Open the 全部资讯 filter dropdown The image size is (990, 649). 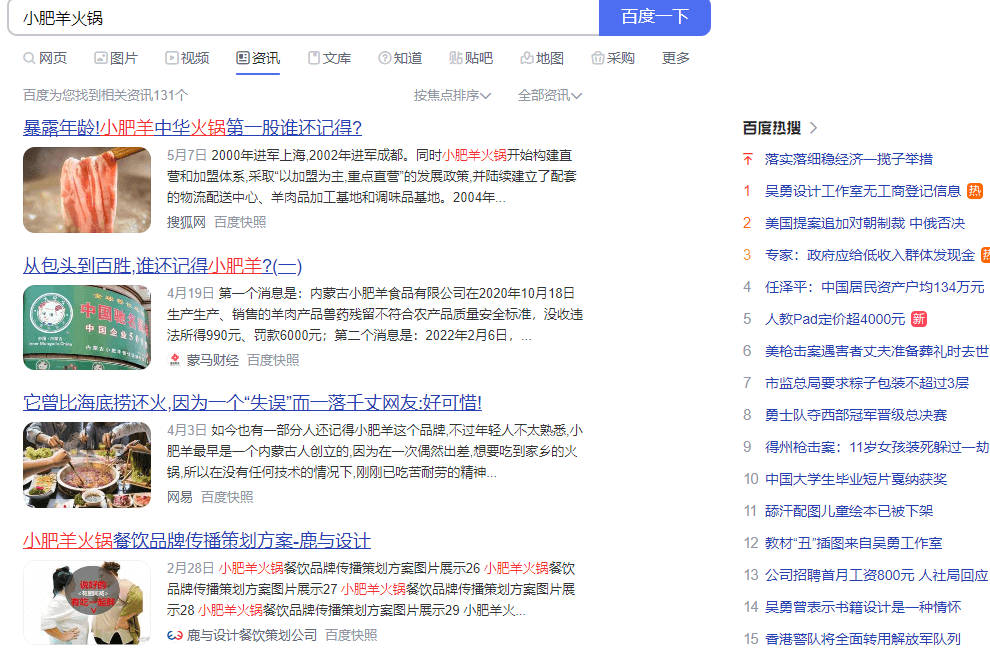coord(549,95)
